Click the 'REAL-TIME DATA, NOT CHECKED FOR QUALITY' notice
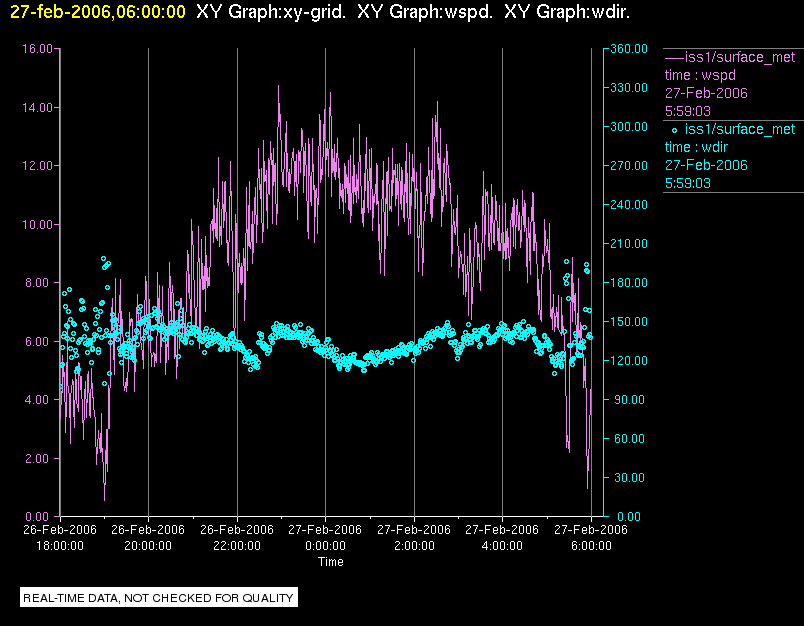The image size is (804, 626). [158, 598]
